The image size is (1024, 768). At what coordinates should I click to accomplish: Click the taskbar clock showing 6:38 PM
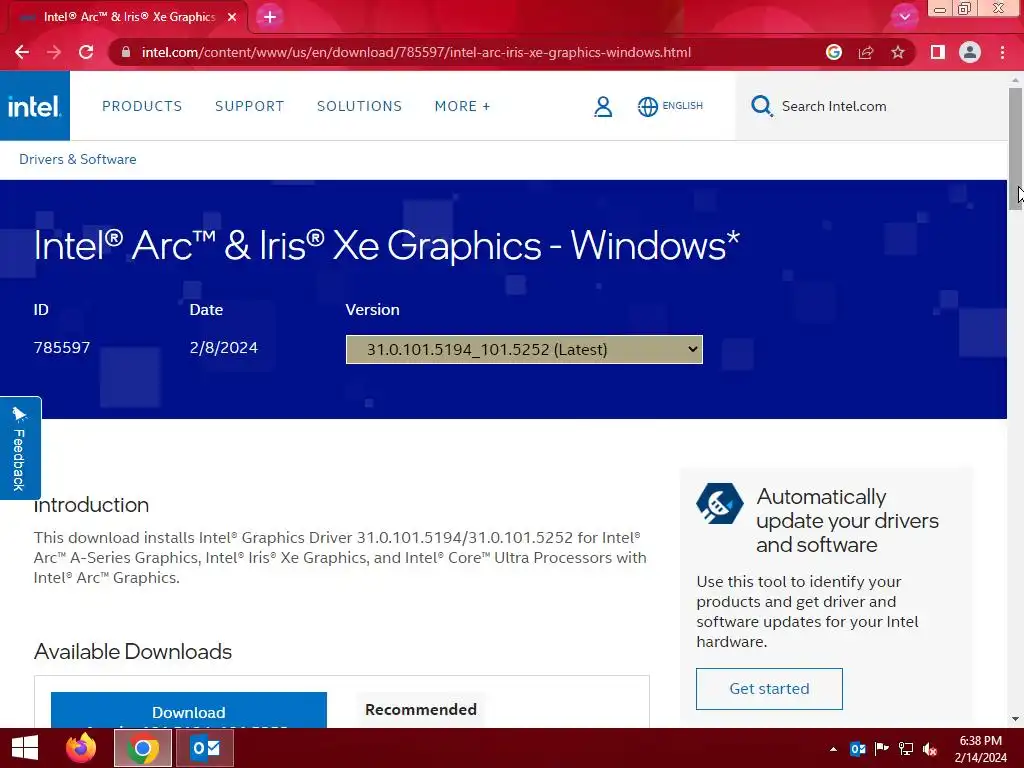(x=980, y=749)
